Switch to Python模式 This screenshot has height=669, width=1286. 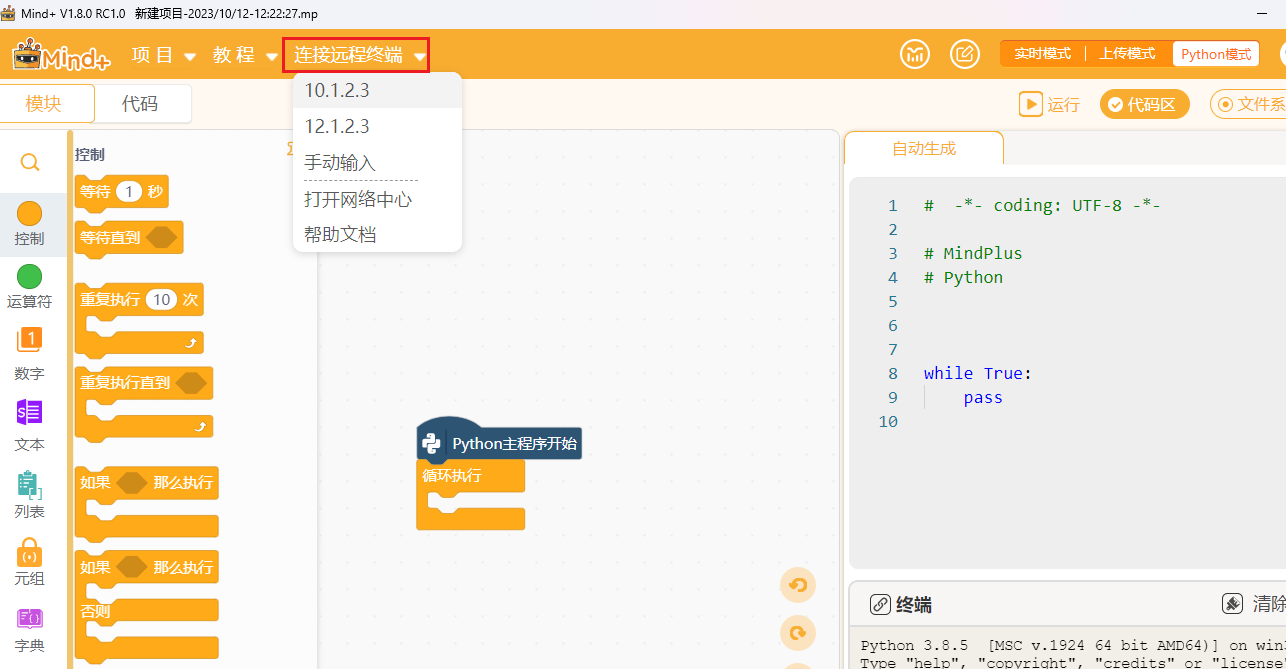click(x=1216, y=54)
